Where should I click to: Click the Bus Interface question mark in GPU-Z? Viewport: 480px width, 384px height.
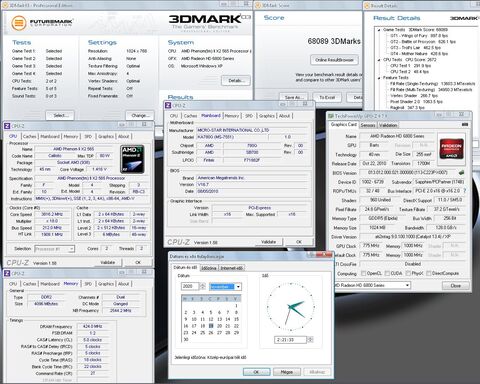click(465, 191)
